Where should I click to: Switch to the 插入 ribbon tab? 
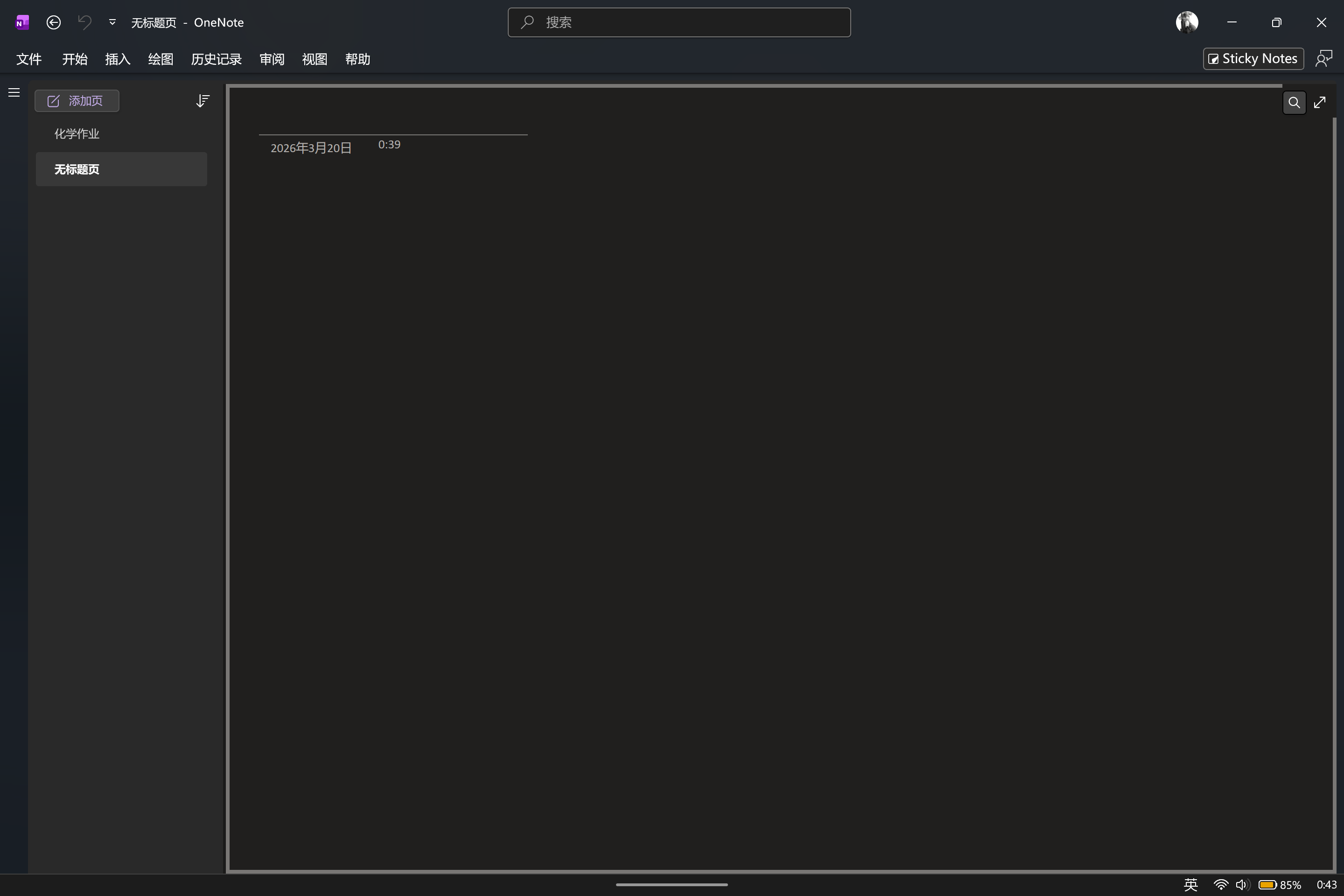[118, 59]
